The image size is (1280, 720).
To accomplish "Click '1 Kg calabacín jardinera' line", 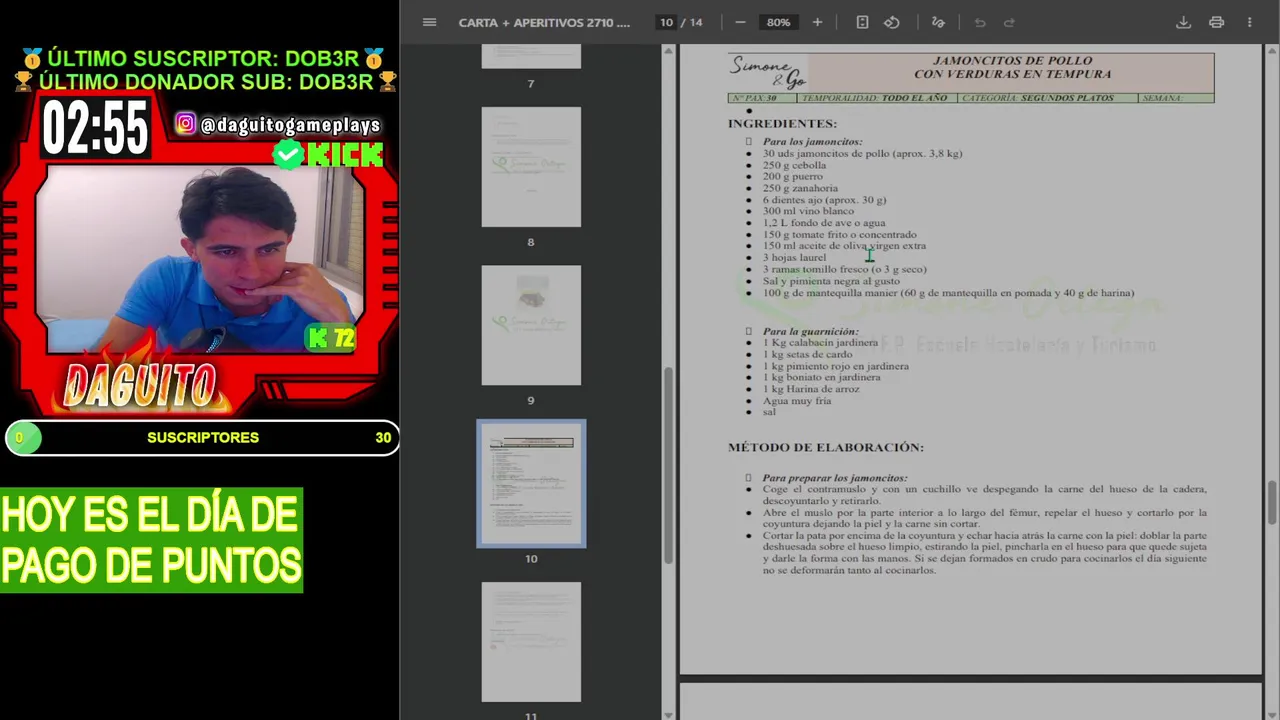I will pyautogui.click(x=820, y=342).
